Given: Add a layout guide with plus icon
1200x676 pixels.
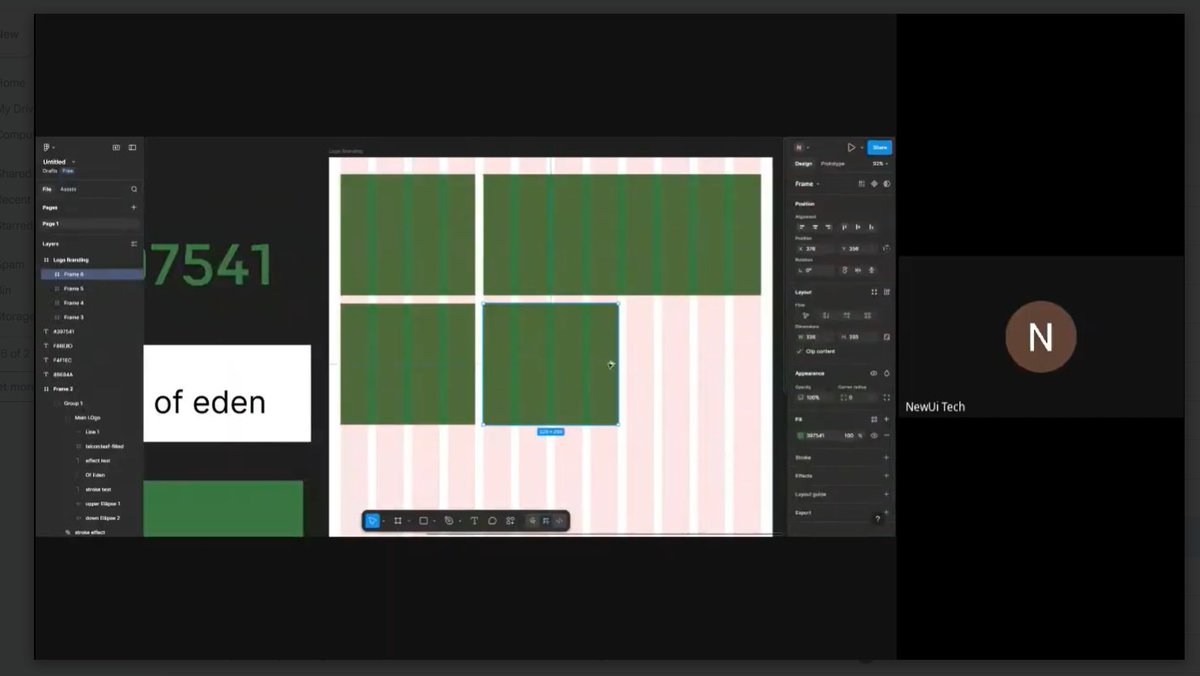Looking at the screenshot, I should 886,494.
